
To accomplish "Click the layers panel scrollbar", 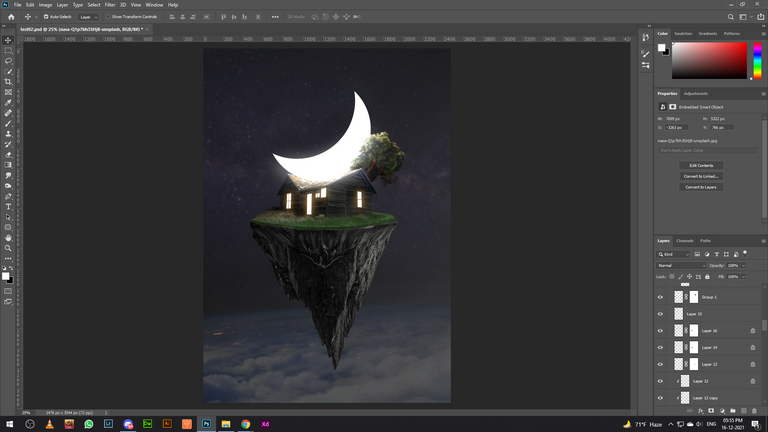I will (764, 326).
